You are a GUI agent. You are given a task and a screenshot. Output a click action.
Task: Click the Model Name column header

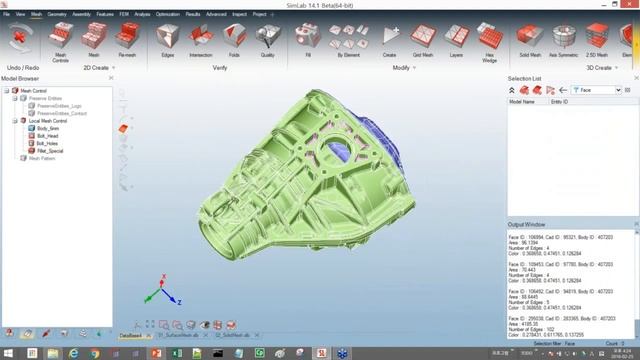(x=521, y=102)
